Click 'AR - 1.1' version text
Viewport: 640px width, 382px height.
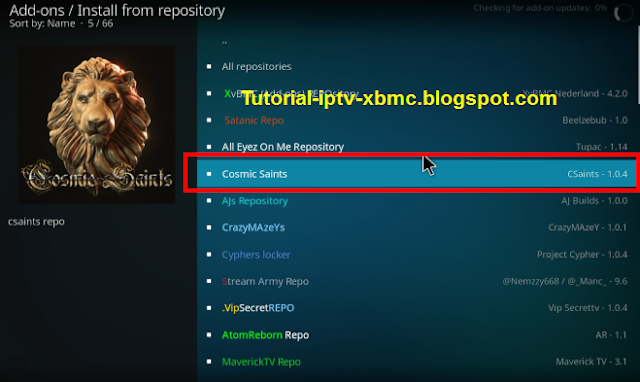coord(611,335)
